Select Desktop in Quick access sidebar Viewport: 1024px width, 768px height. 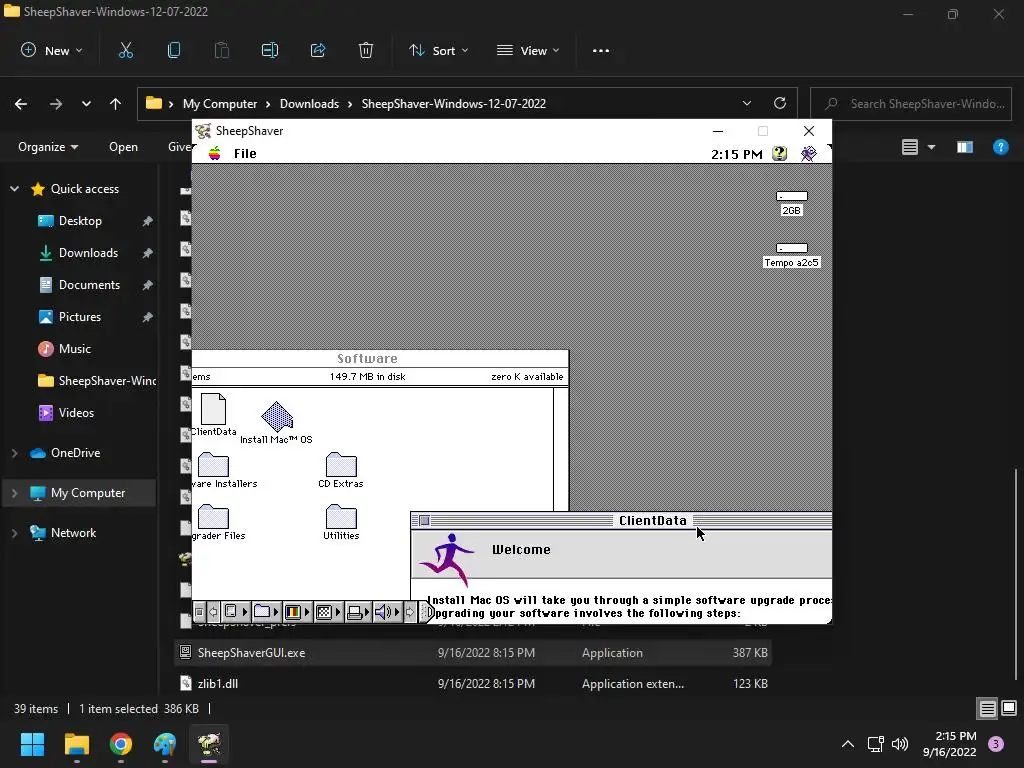point(80,221)
